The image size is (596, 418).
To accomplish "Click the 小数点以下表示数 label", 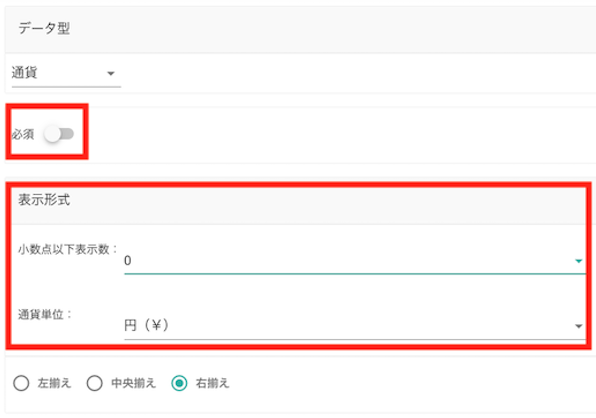I will (x=68, y=250).
